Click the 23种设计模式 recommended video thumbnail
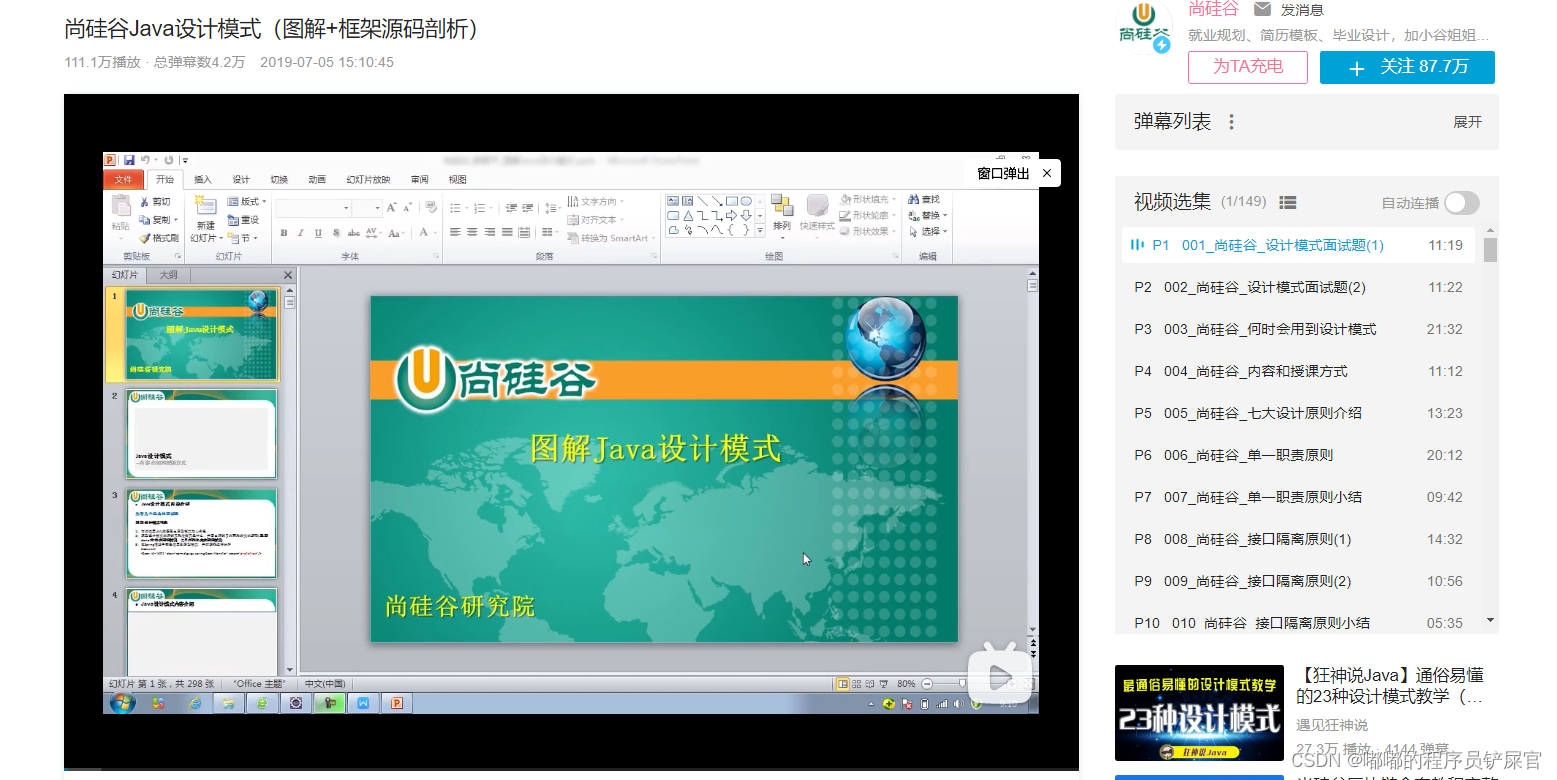The width and height of the screenshot is (1557, 780). click(1199, 713)
